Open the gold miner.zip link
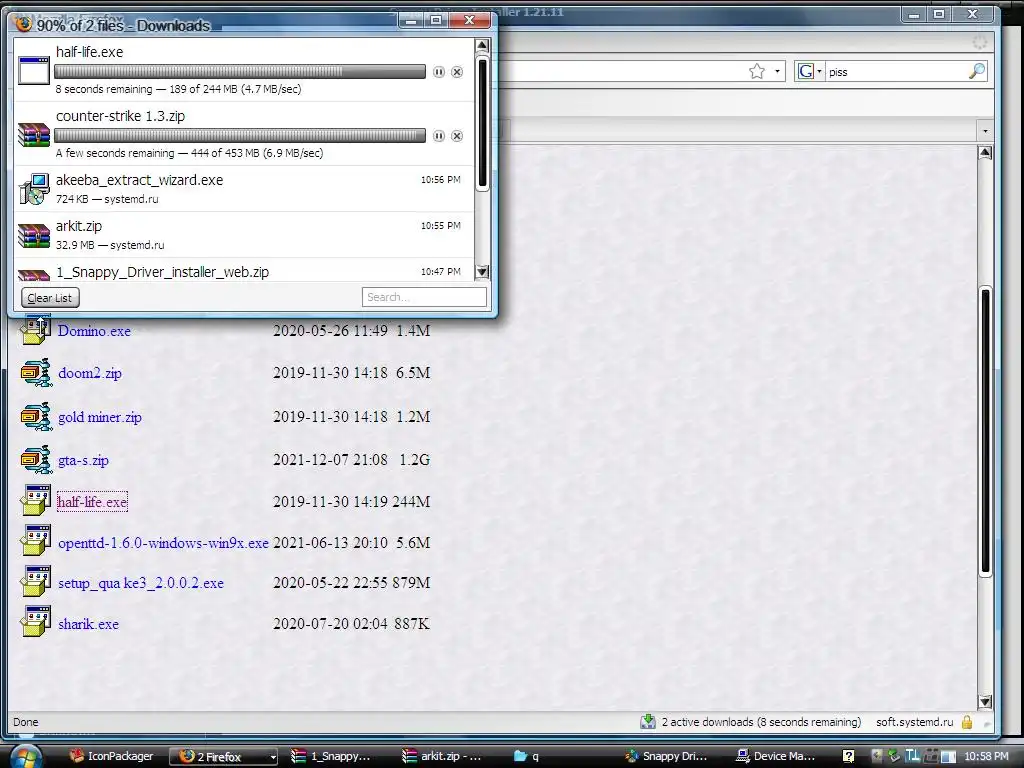The height and width of the screenshot is (768, 1024). click(x=99, y=417)
